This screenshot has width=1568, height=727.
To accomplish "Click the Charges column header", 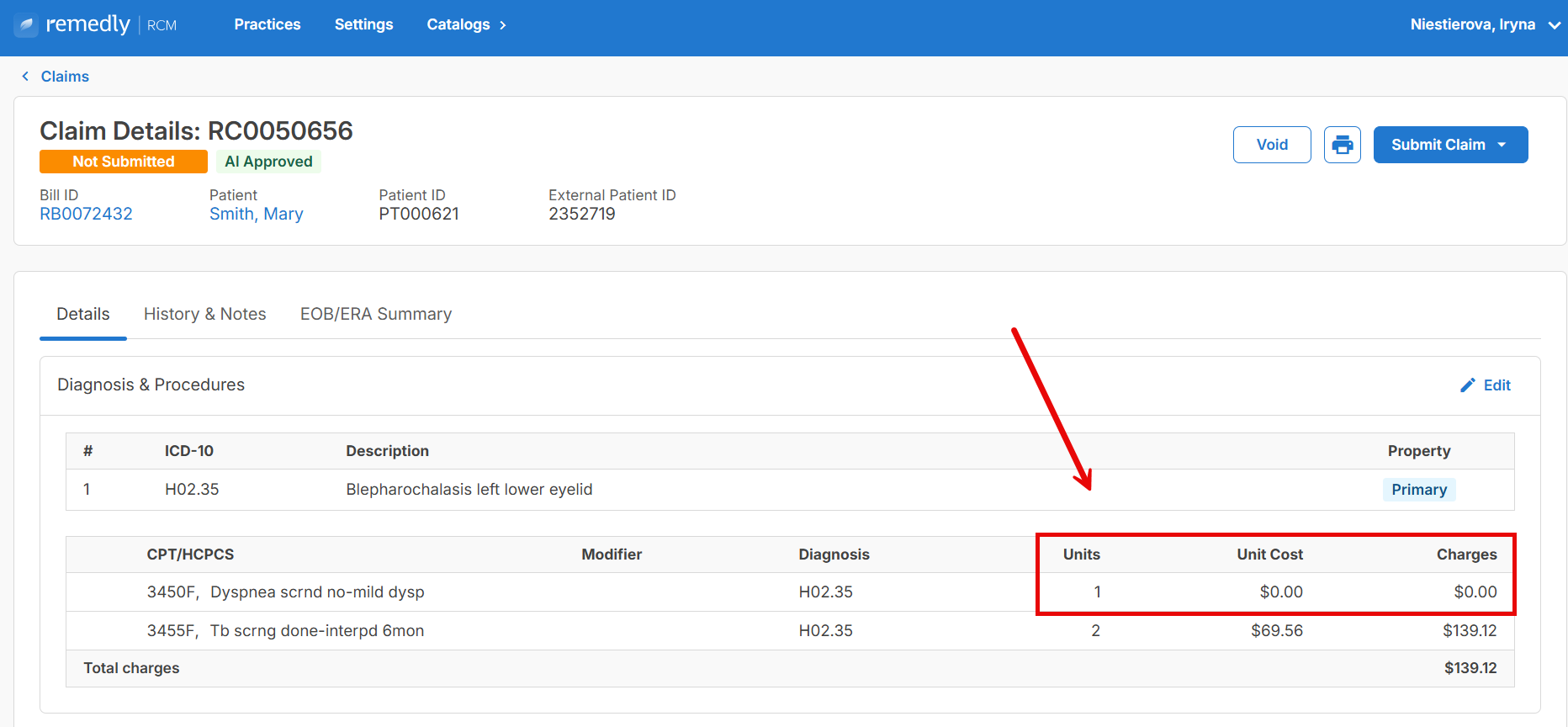I will click(x=1466, y=555).
